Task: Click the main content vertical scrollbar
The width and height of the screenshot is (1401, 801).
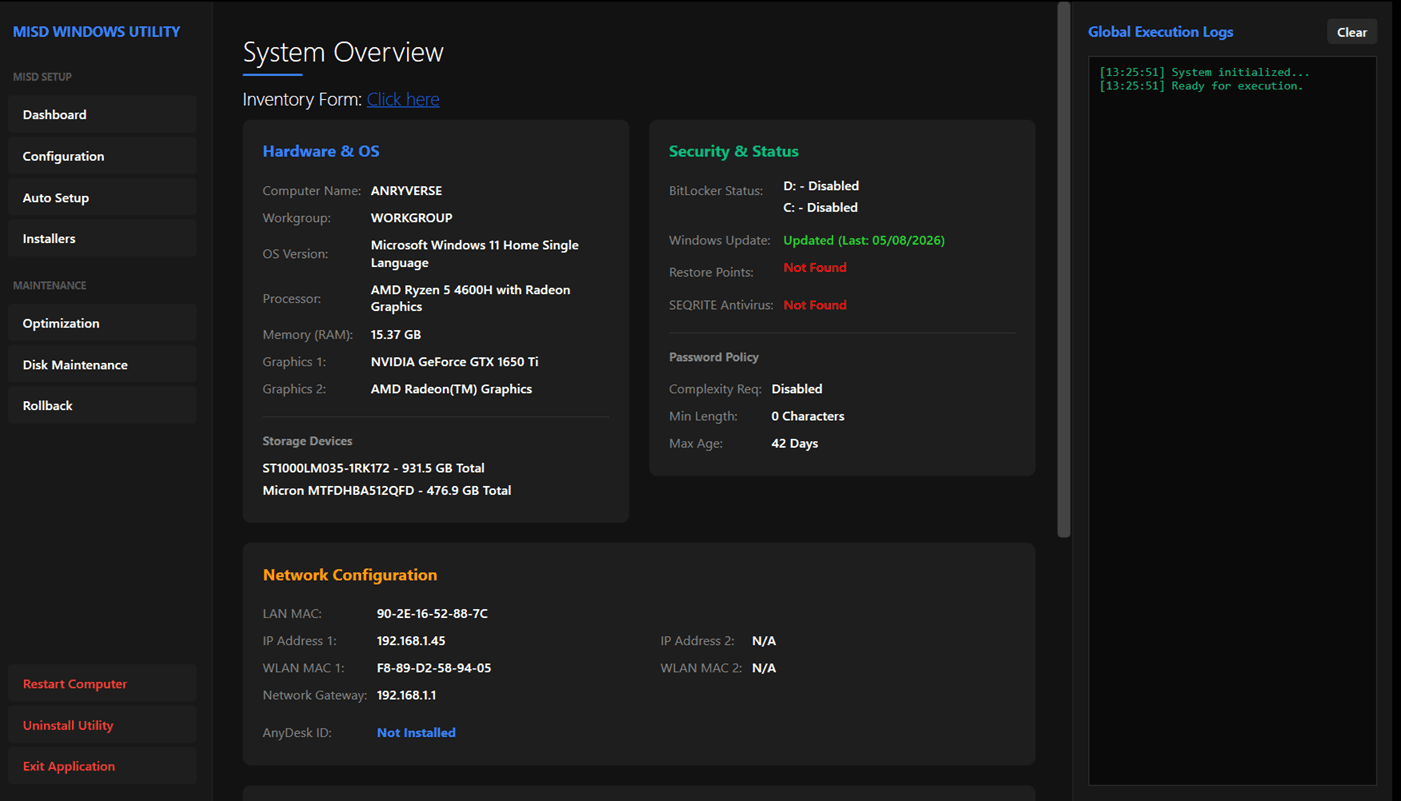Action: click(x=1064, y=270)
